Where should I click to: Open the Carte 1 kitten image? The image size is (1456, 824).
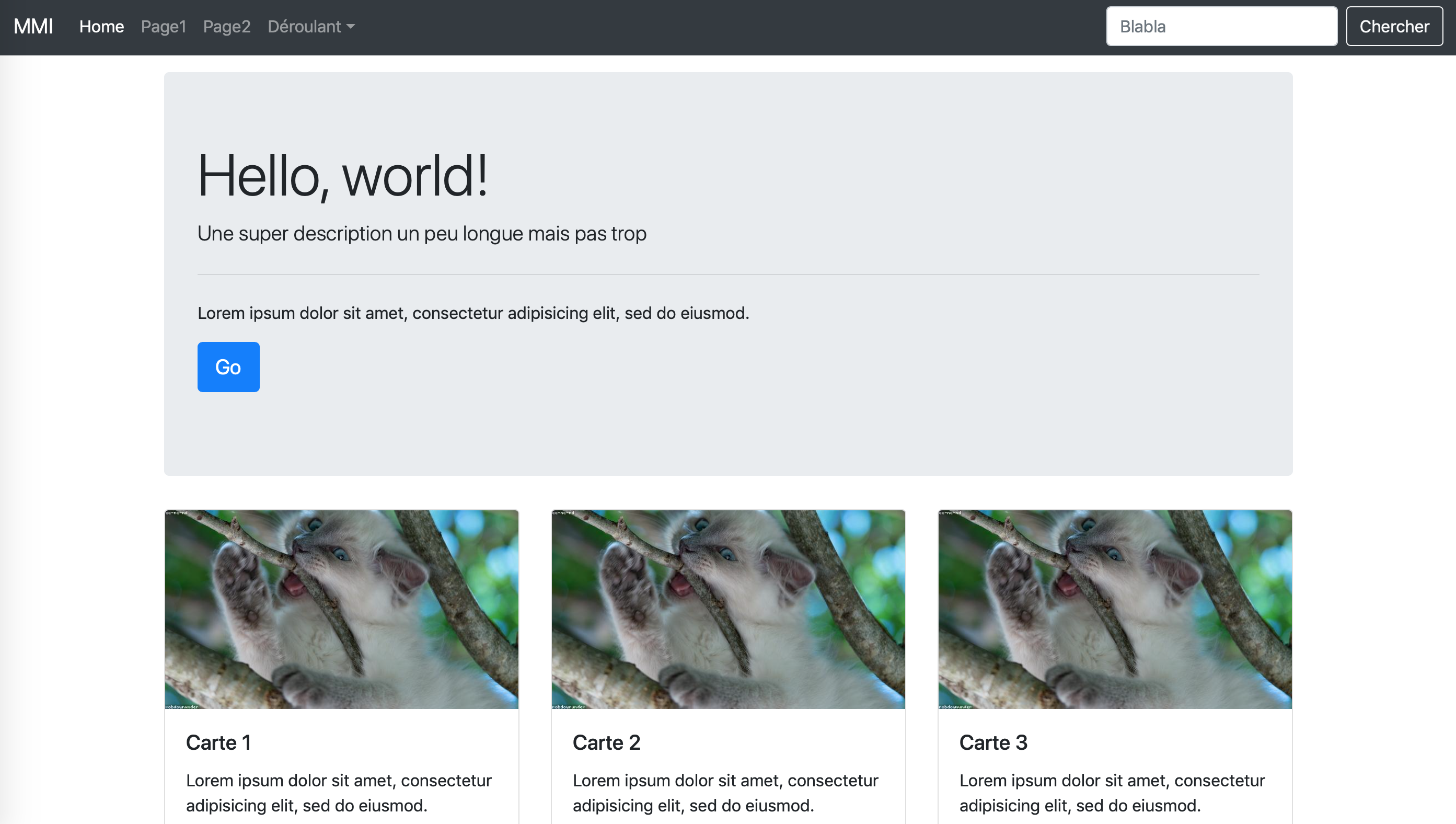coord(341,609)
